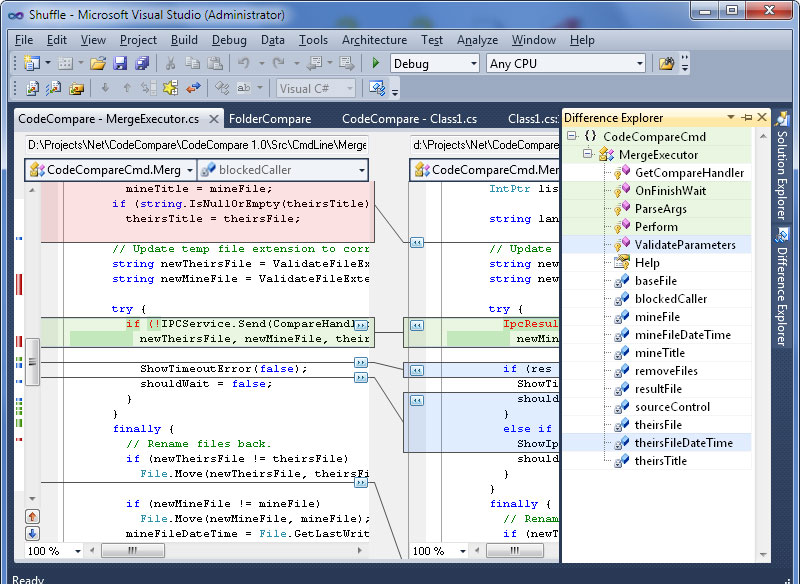The height and width of the screenshot is (584, 800).
Task: Click the Copy icon in the toolbar
Action: 192,63
